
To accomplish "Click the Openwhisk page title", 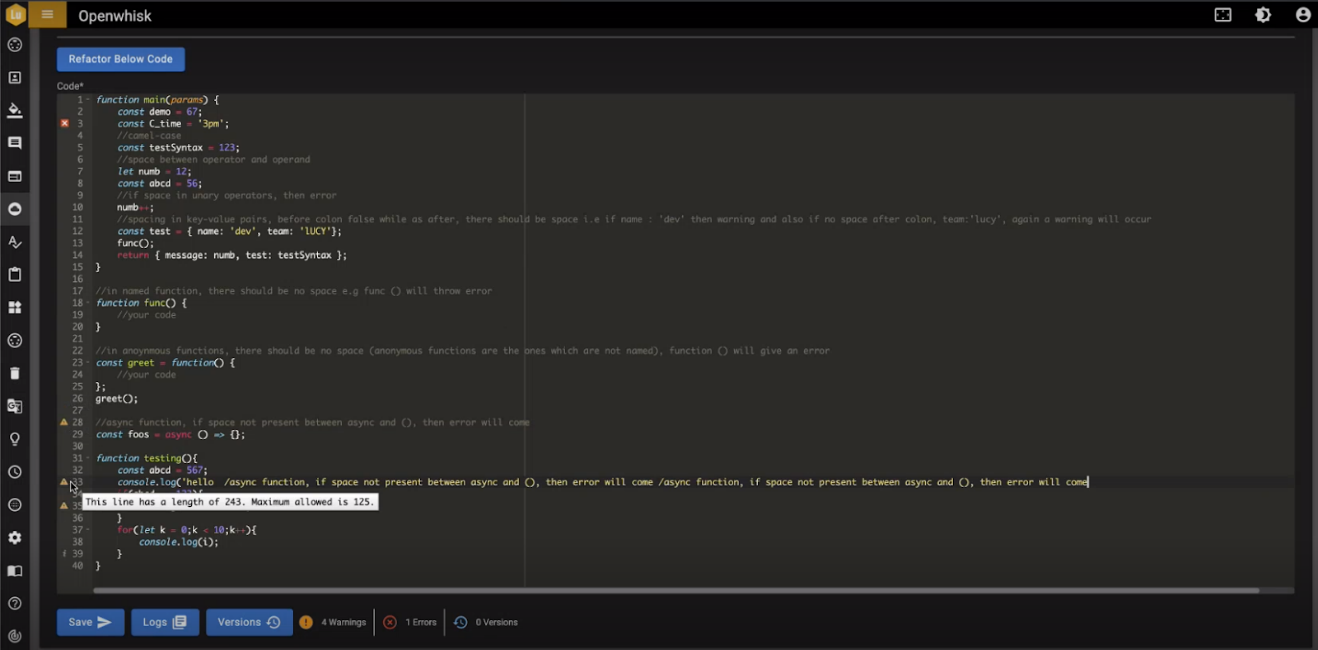I will (115, 16).
